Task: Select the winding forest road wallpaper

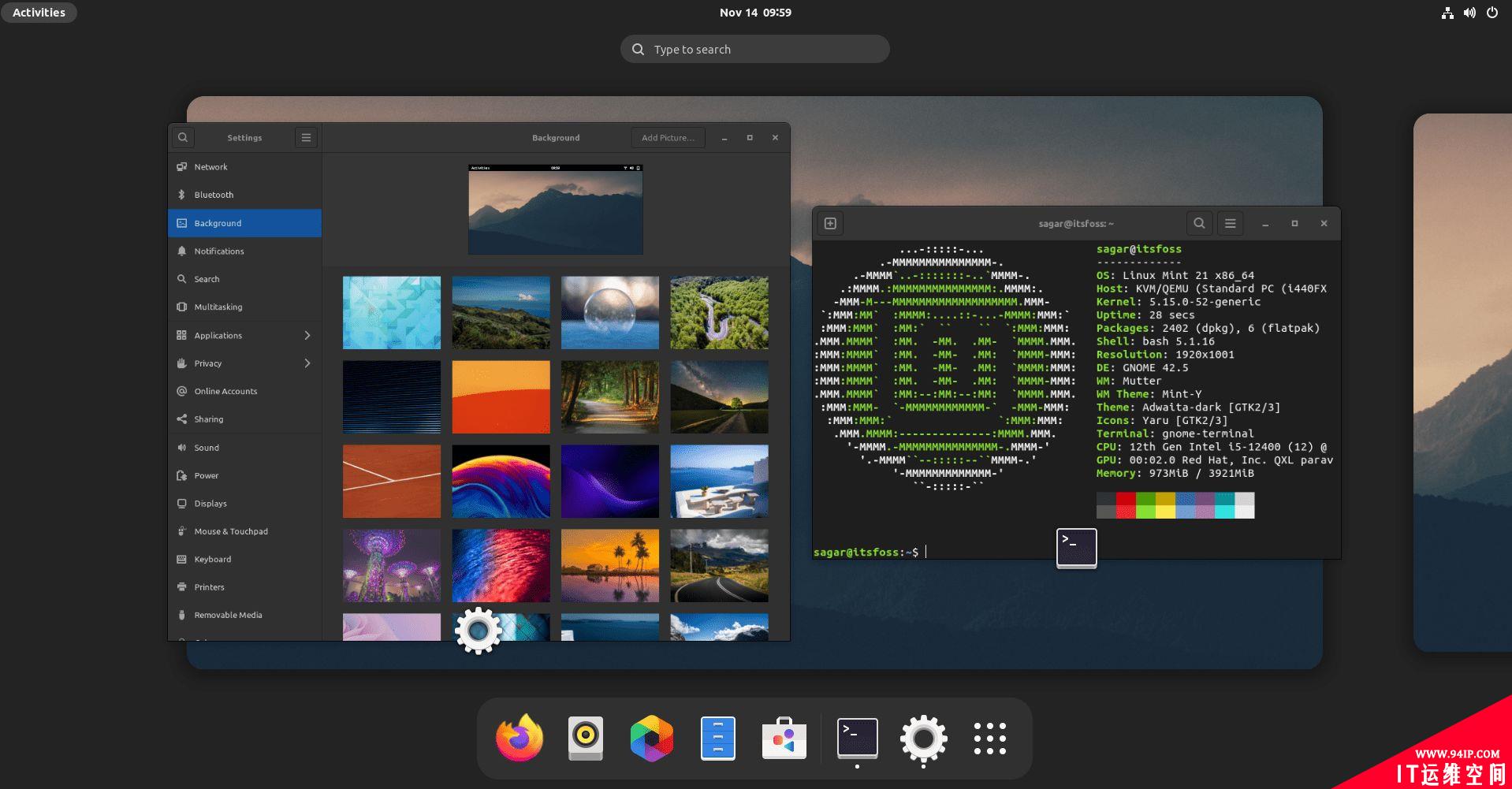Action: pos(720,313)
